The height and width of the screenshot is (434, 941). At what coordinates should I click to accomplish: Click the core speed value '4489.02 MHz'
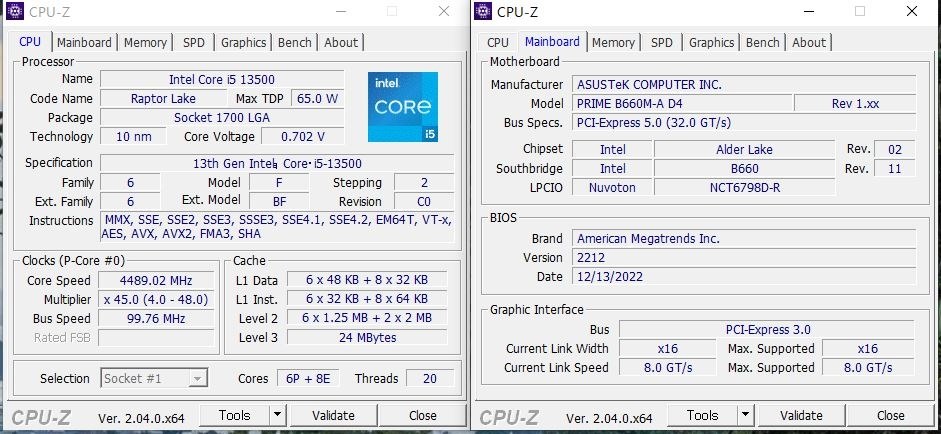point(156,280)
